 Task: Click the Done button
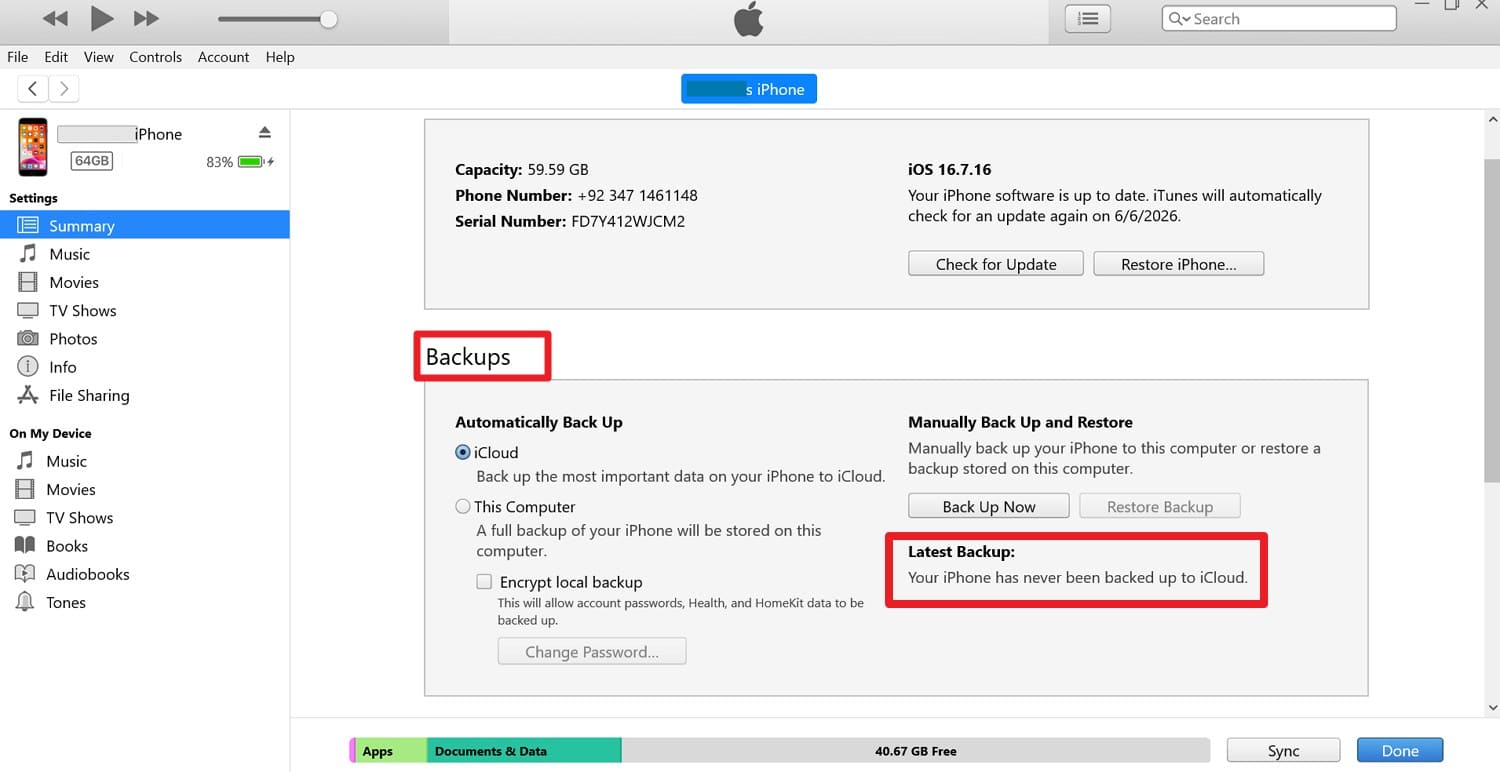point(1400,751)
